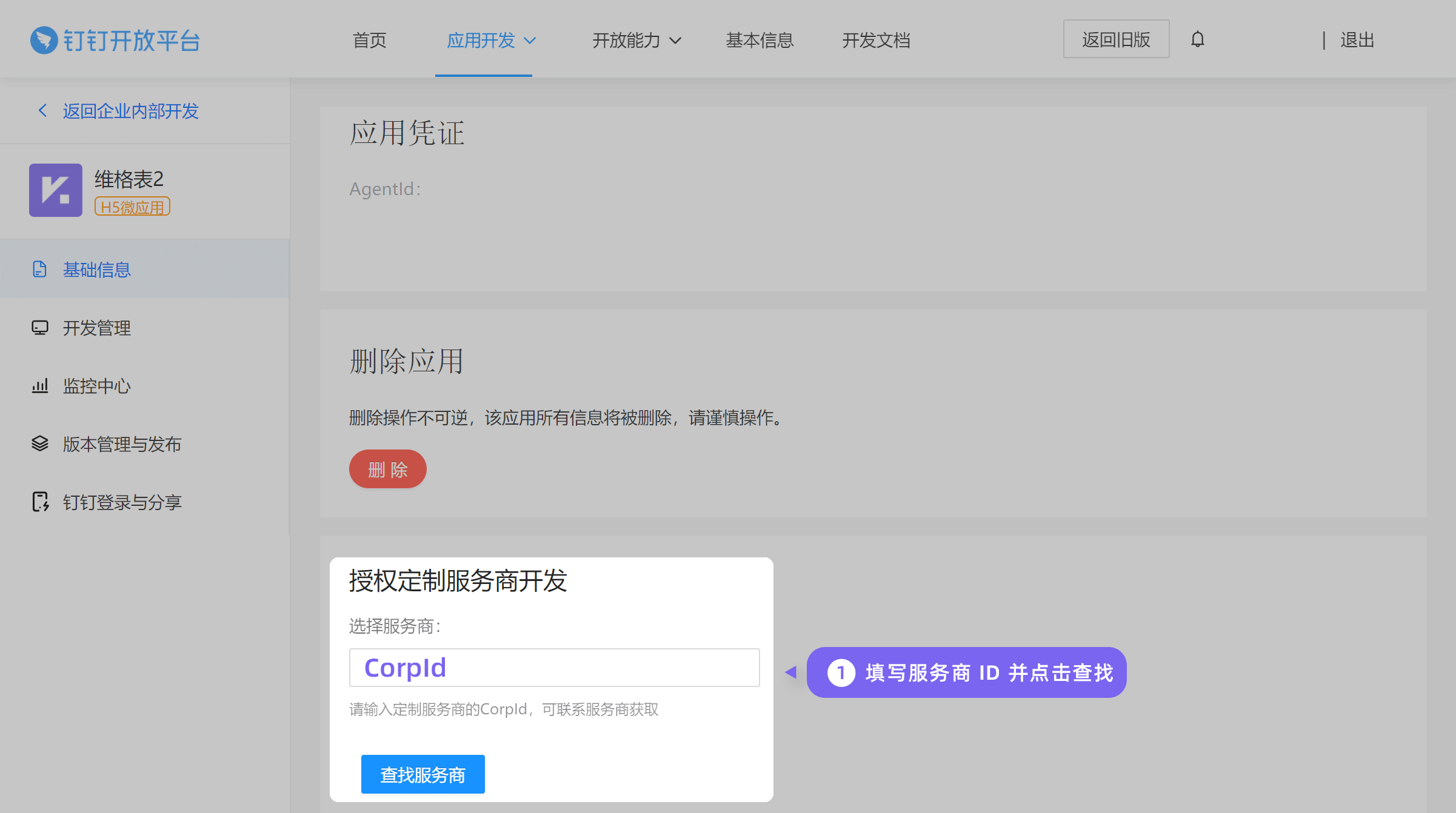The height and width of the screenshot is (813, 1456).
Task: Open the 基本信息 nav tab
Action: tap(760, 40)
